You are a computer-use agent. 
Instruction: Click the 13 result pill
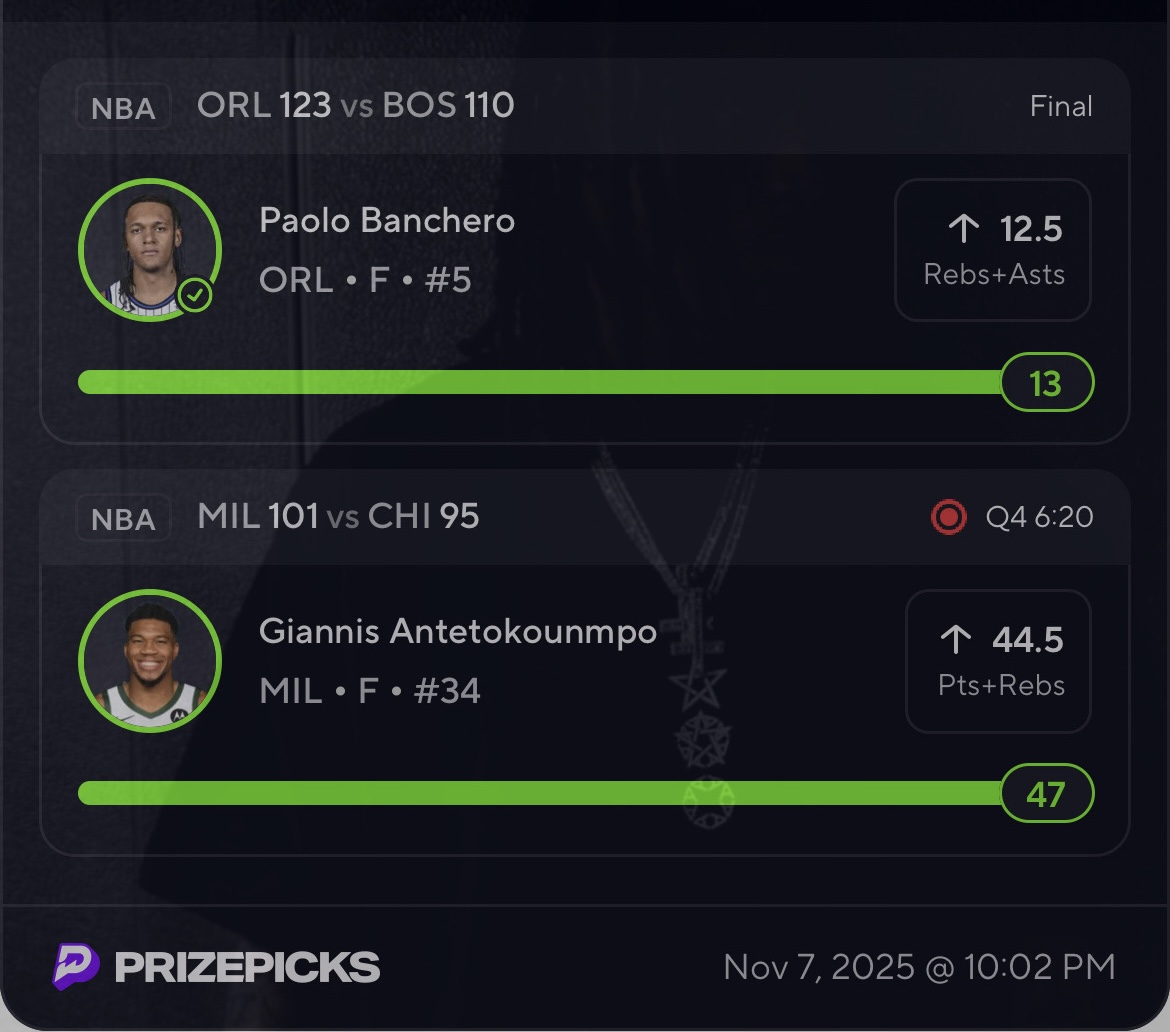[1046, 382]
